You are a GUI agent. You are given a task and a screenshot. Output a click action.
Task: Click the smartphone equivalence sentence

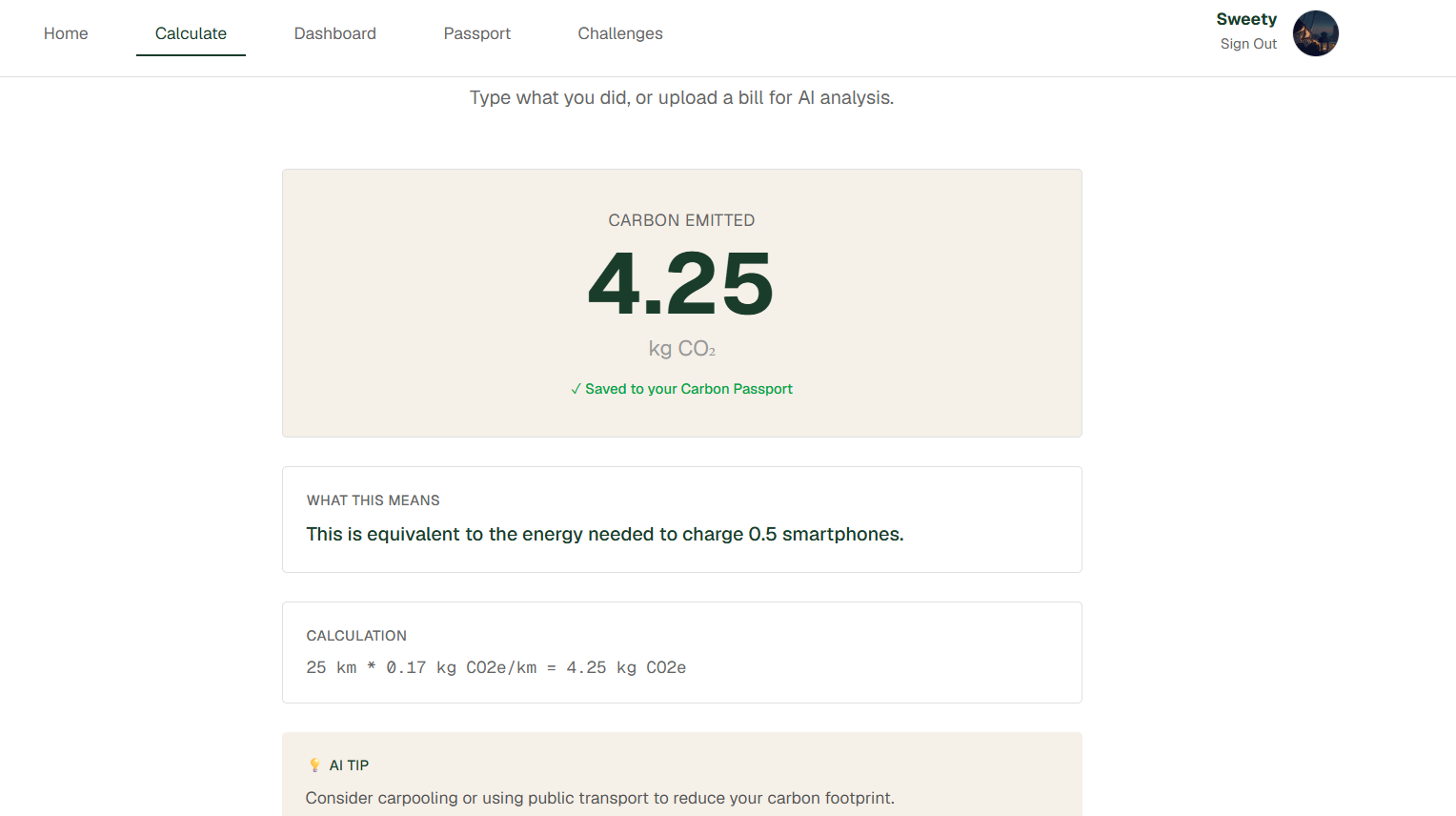click(604, 534)
